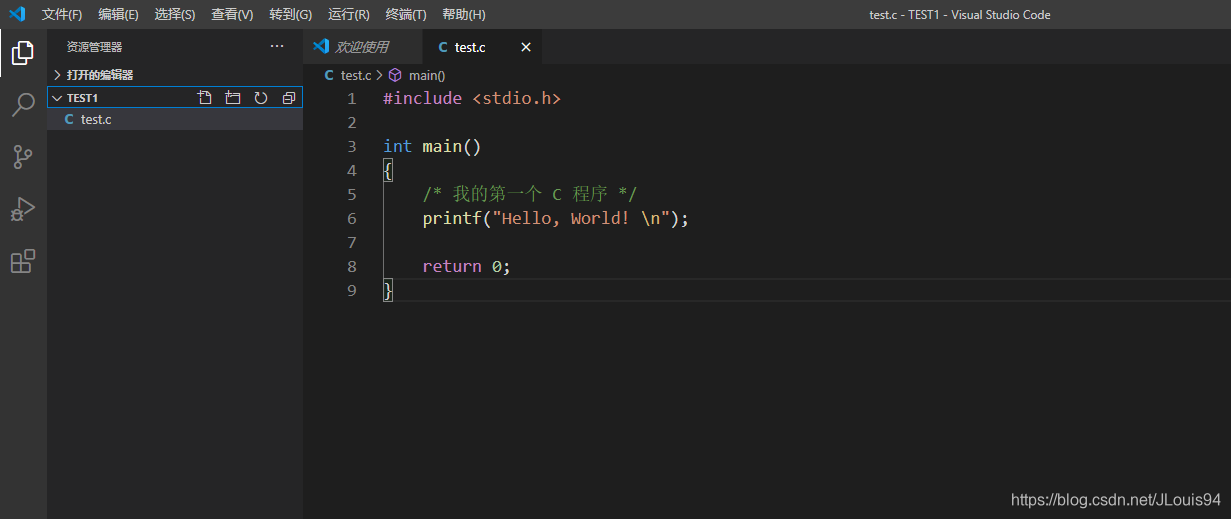Open the 编辑(E) menu
The image size is (1231, 519).
[x=118, y=15]
